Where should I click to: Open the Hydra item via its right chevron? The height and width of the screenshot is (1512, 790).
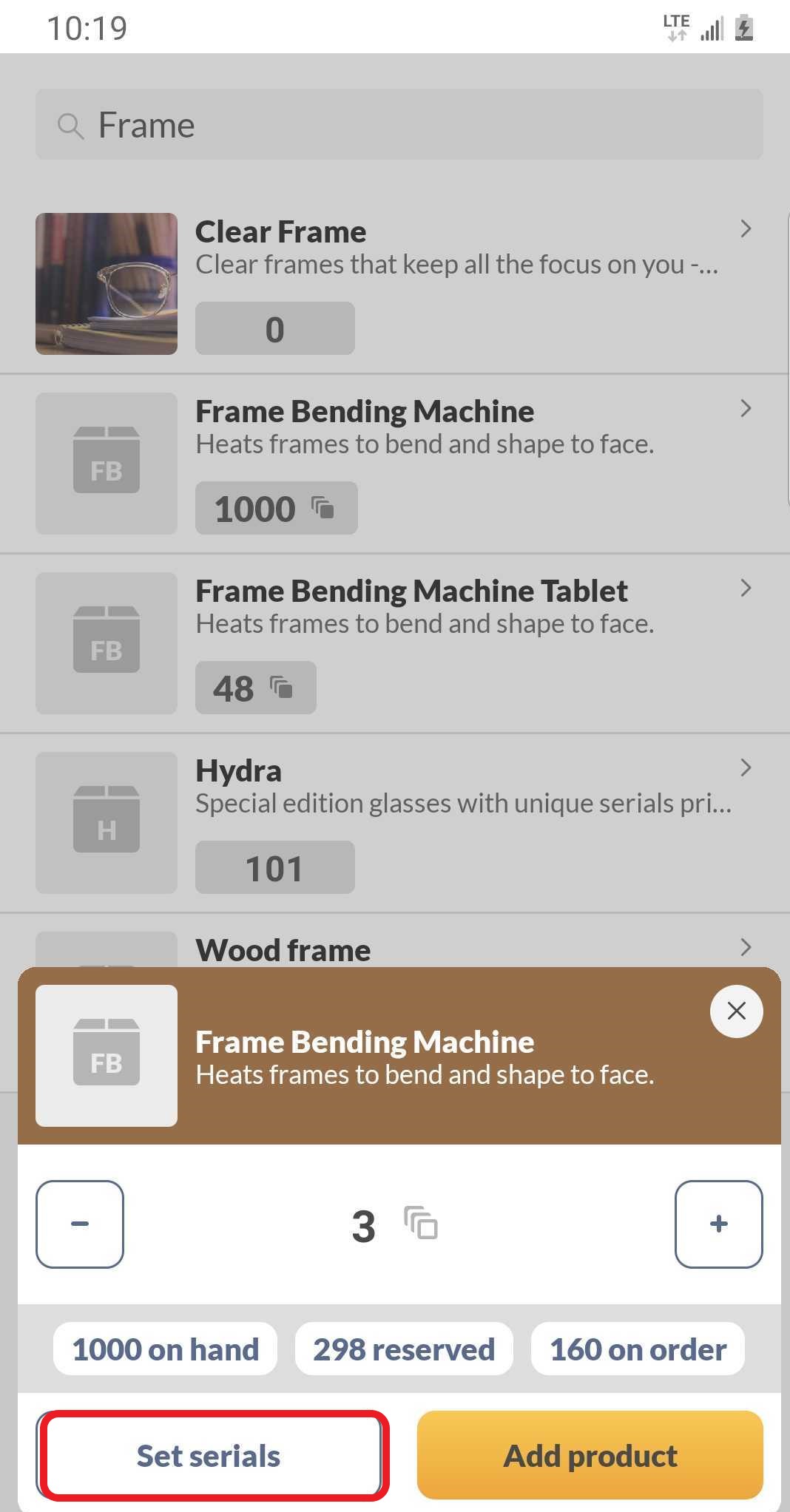pyautogui.click(x=746, y=767)
